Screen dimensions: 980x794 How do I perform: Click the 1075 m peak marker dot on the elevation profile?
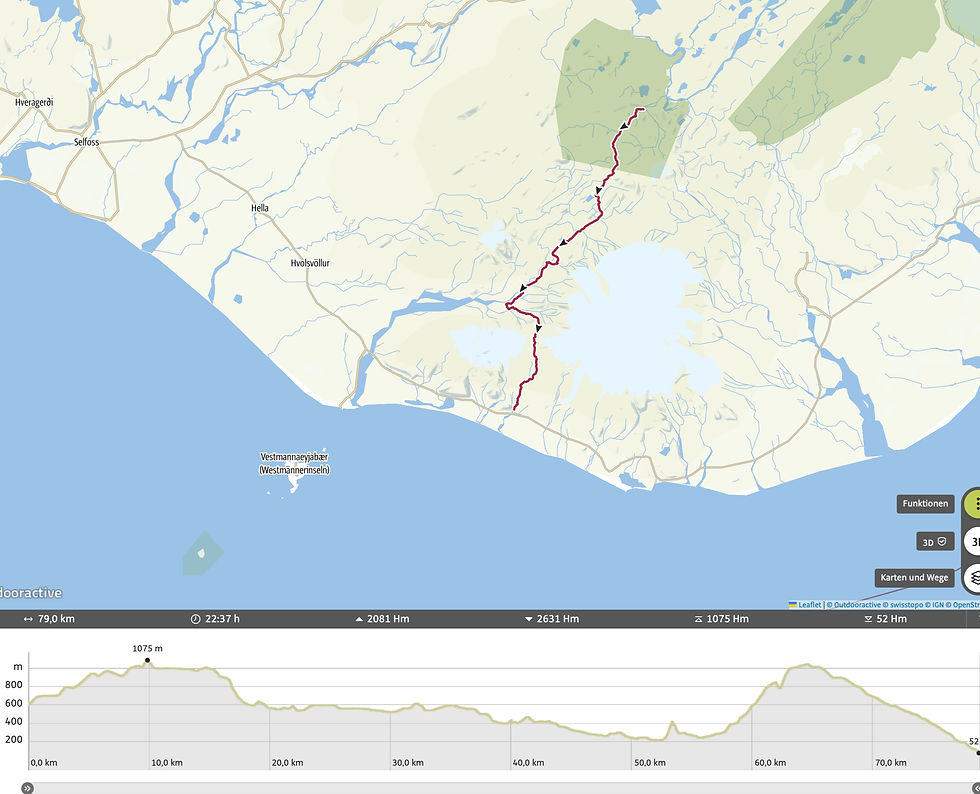[x=148, y=660]
